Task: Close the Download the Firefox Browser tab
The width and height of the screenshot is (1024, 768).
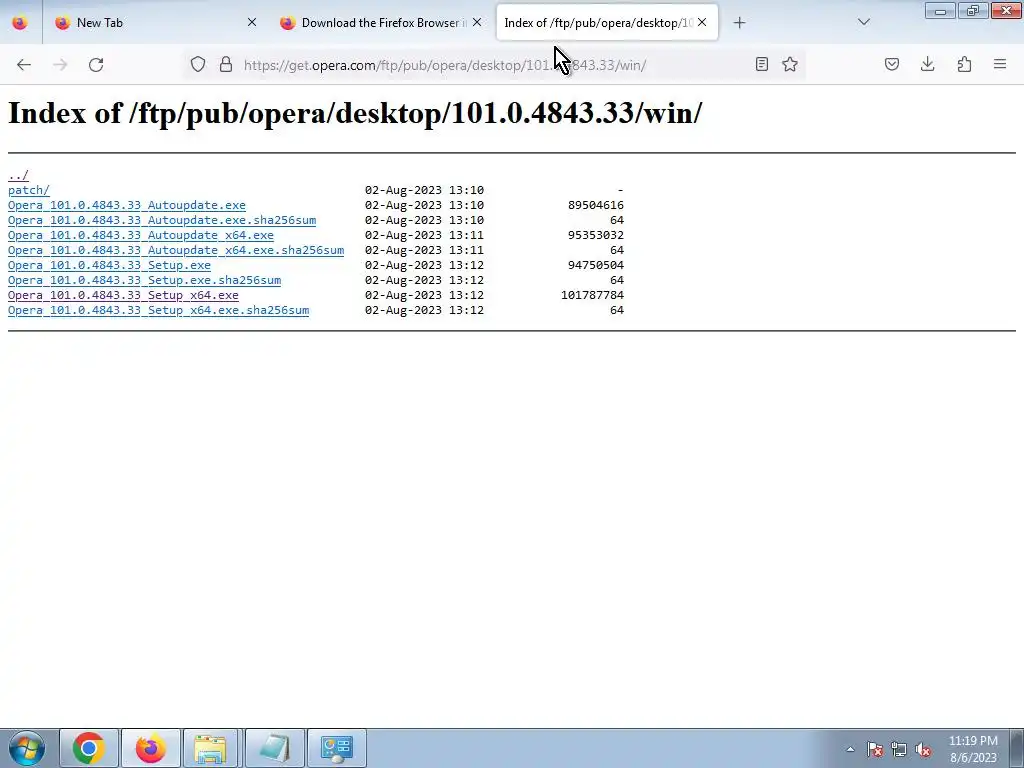Action: pyautogui.click(x=477, y=22)
